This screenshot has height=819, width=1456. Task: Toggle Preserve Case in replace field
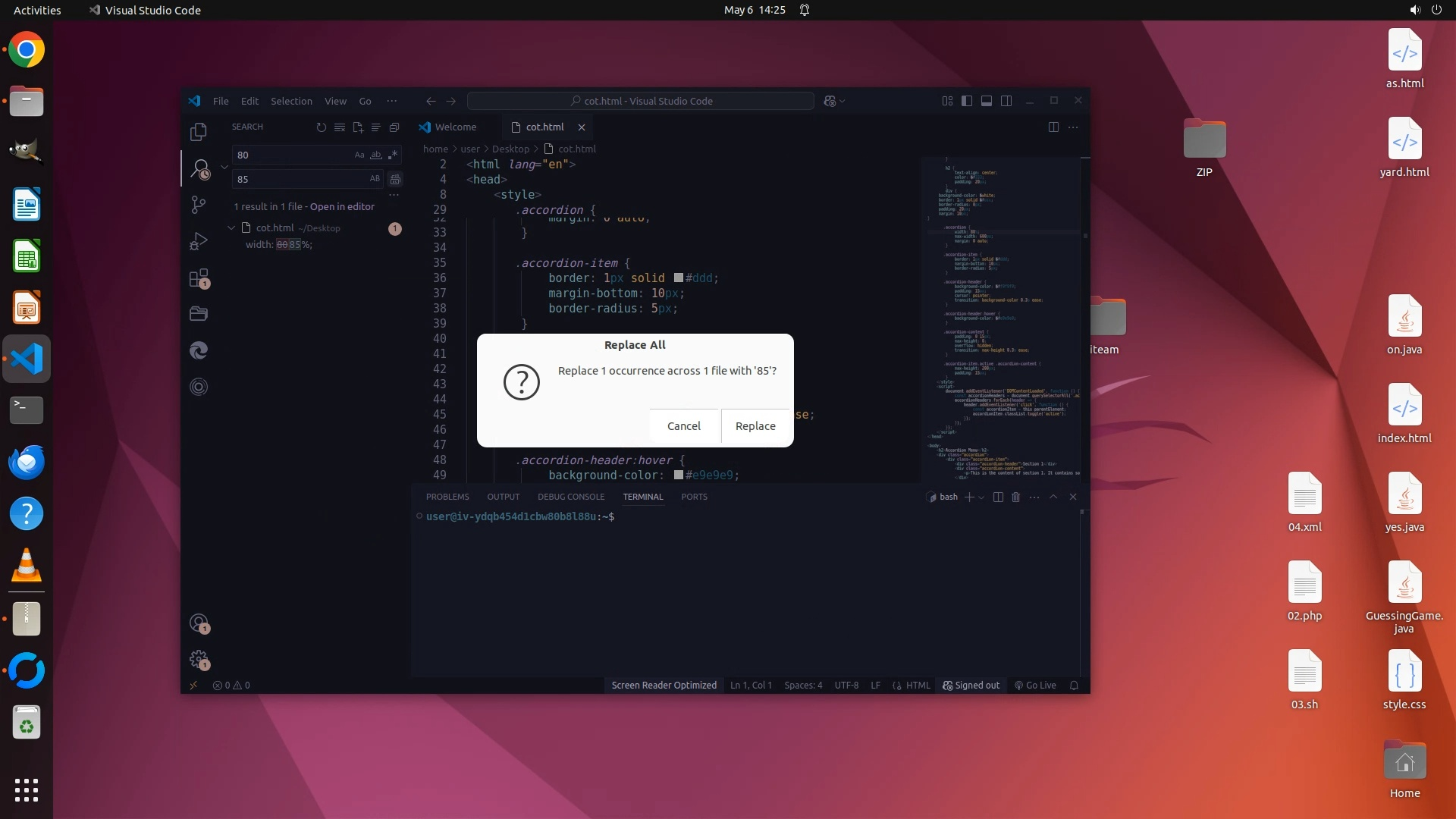pos(375,179)
